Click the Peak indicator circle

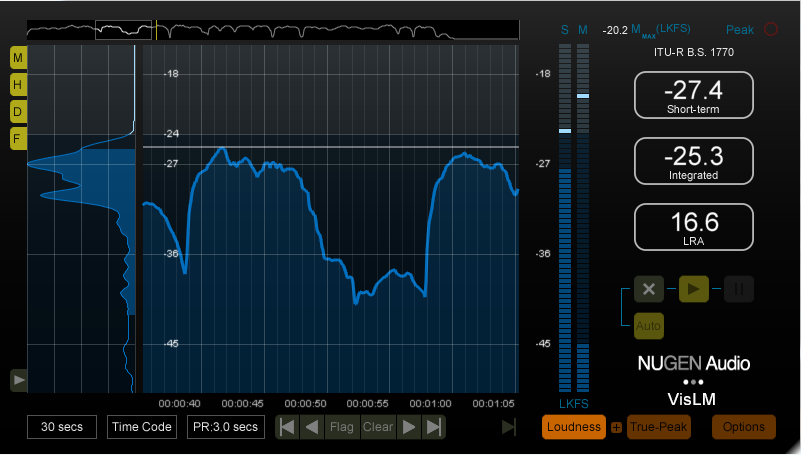coord(771,30)
